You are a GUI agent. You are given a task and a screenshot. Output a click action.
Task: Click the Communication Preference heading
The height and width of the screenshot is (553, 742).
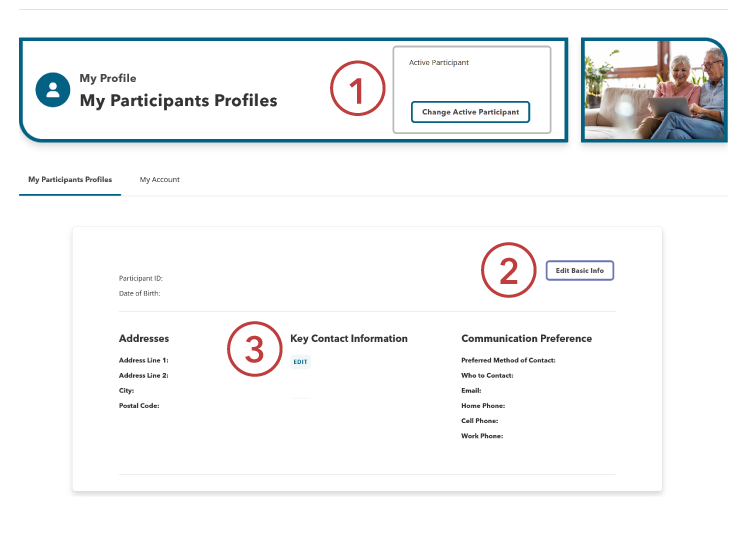[526, 339]
